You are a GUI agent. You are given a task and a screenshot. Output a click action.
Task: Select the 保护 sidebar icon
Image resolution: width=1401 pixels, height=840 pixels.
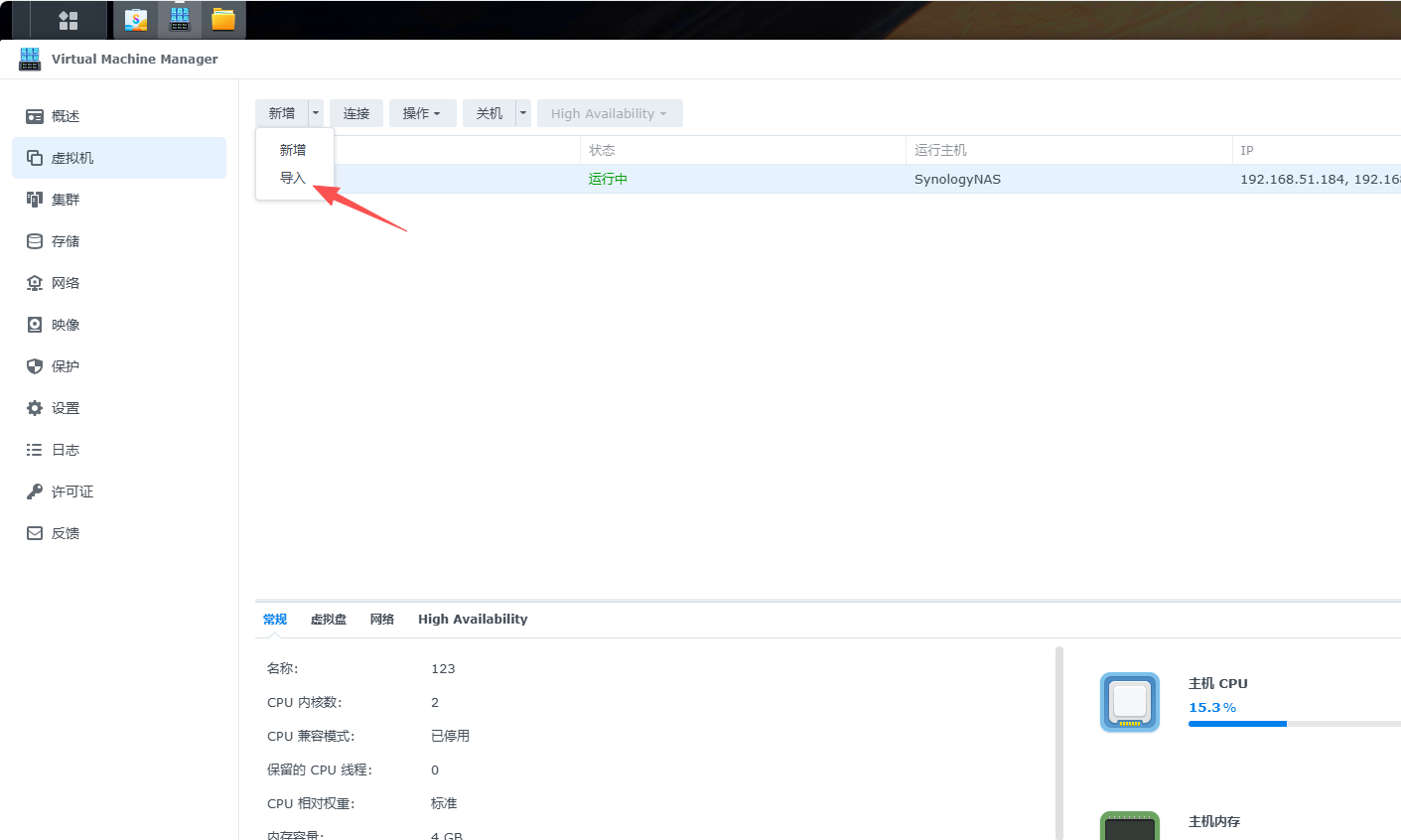[x=65, y=365]
